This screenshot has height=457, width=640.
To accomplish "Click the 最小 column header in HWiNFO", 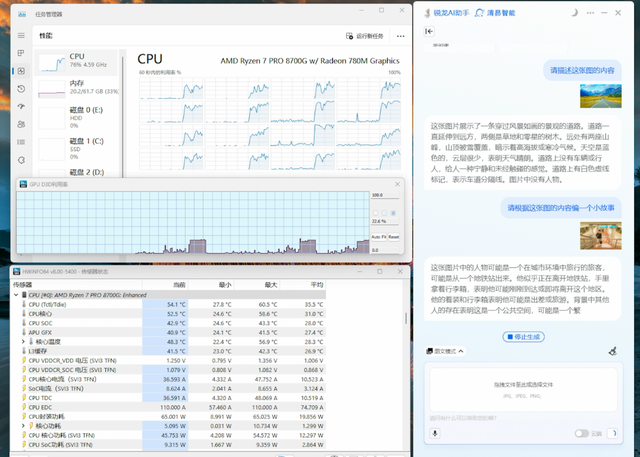I will (x=211, y=285).
